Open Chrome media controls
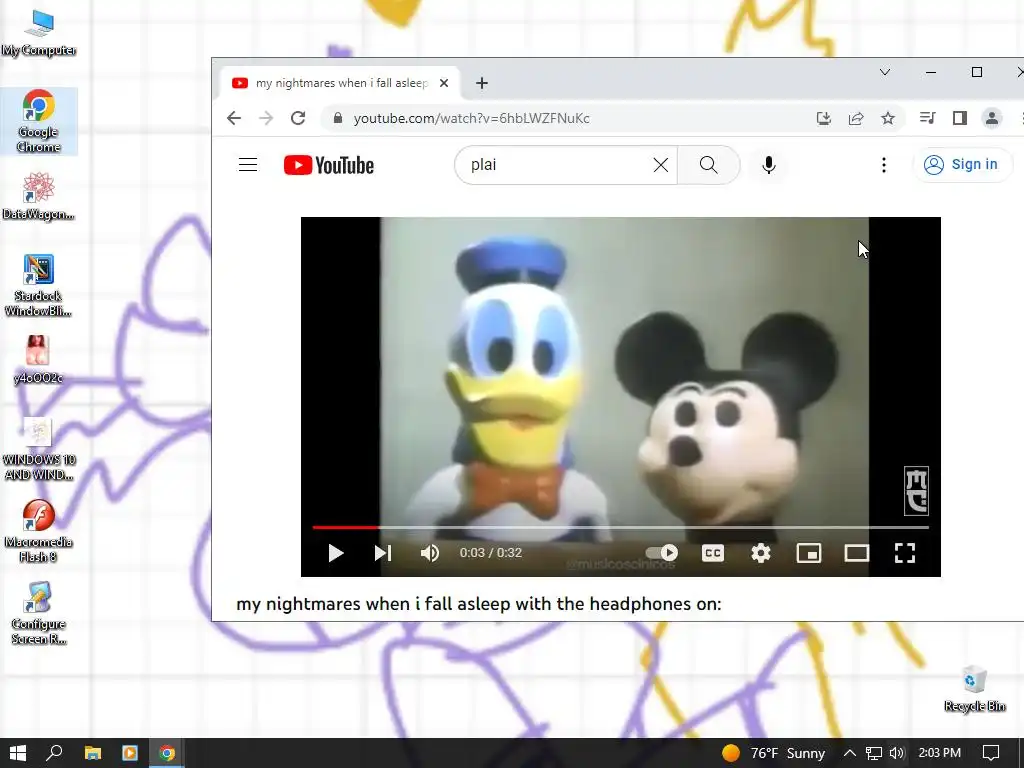 [x=927, y=118]
